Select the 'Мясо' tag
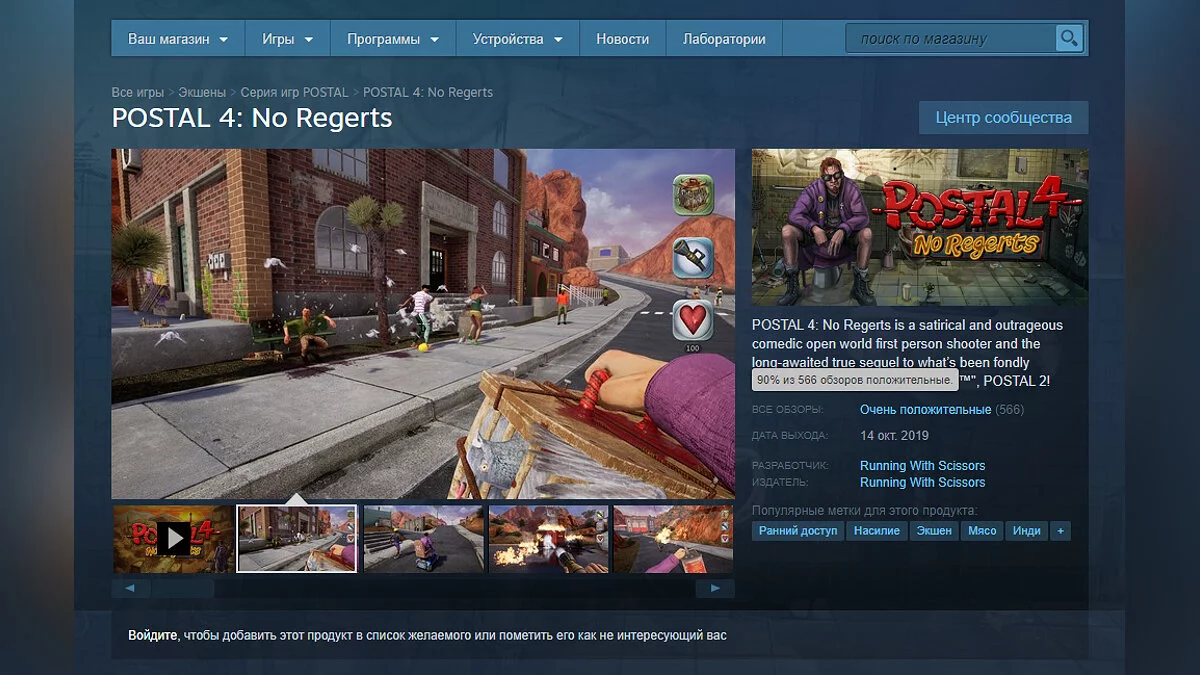The image size is (1200, 675). click(x=982, y=531)
